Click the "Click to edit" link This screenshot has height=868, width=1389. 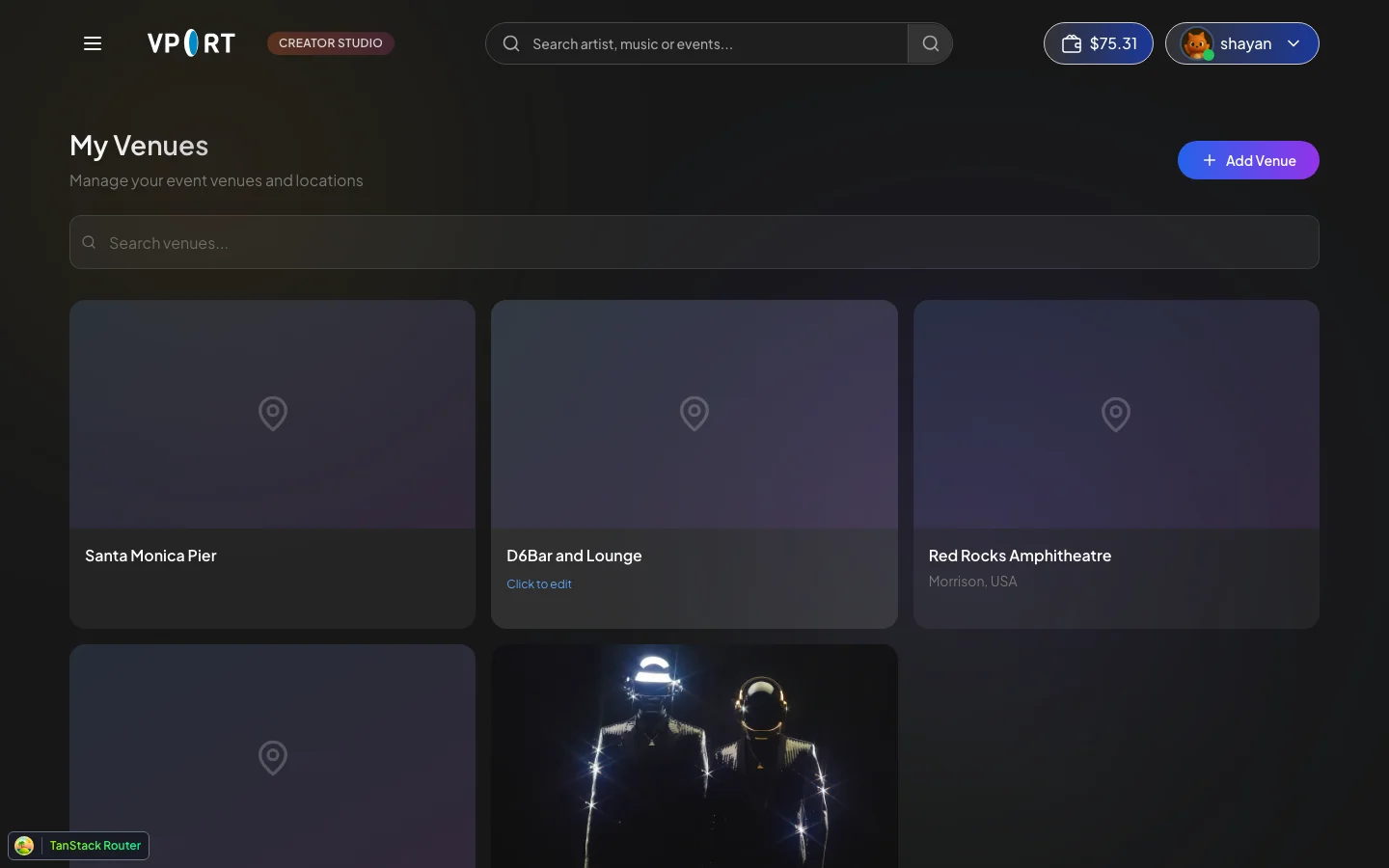[539, 583]
